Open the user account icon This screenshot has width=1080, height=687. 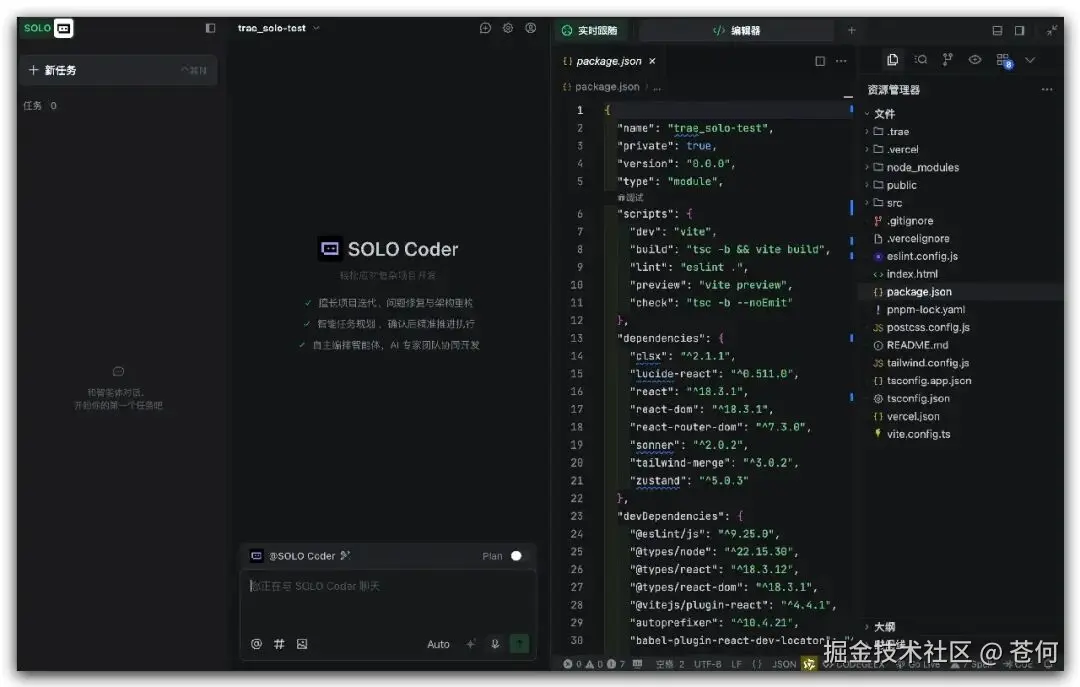pos(530,28)
